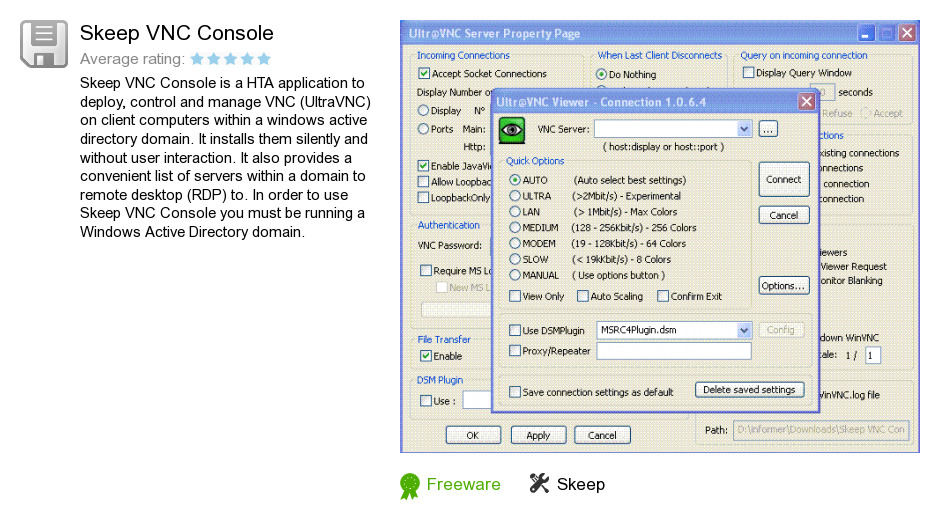The height and width of the screenshot is (530, 940).
Task: Enable the Proxy/Repeater checkbox
Action: [514, 351]
